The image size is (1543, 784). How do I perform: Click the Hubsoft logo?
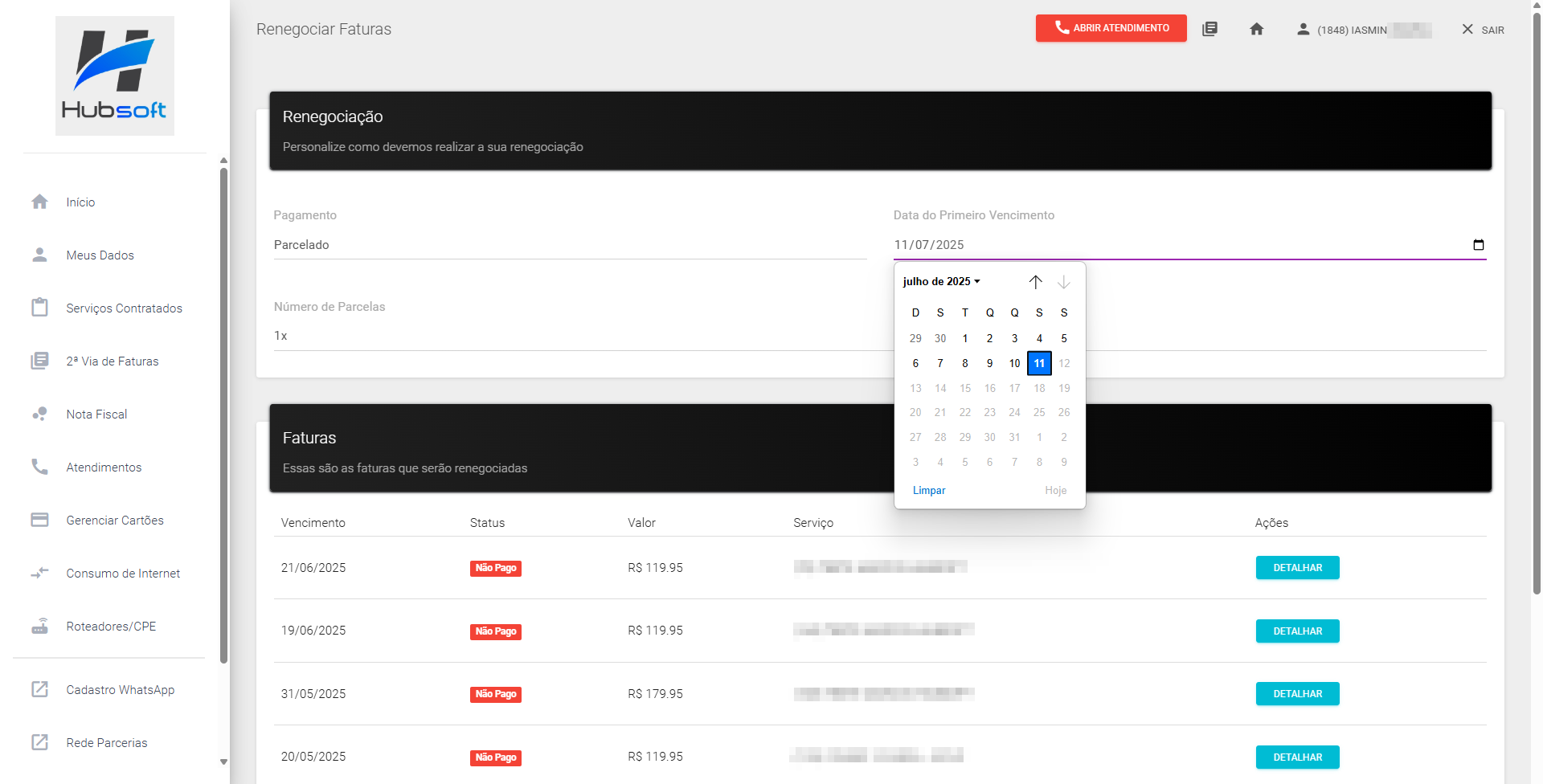pos(115,76)
